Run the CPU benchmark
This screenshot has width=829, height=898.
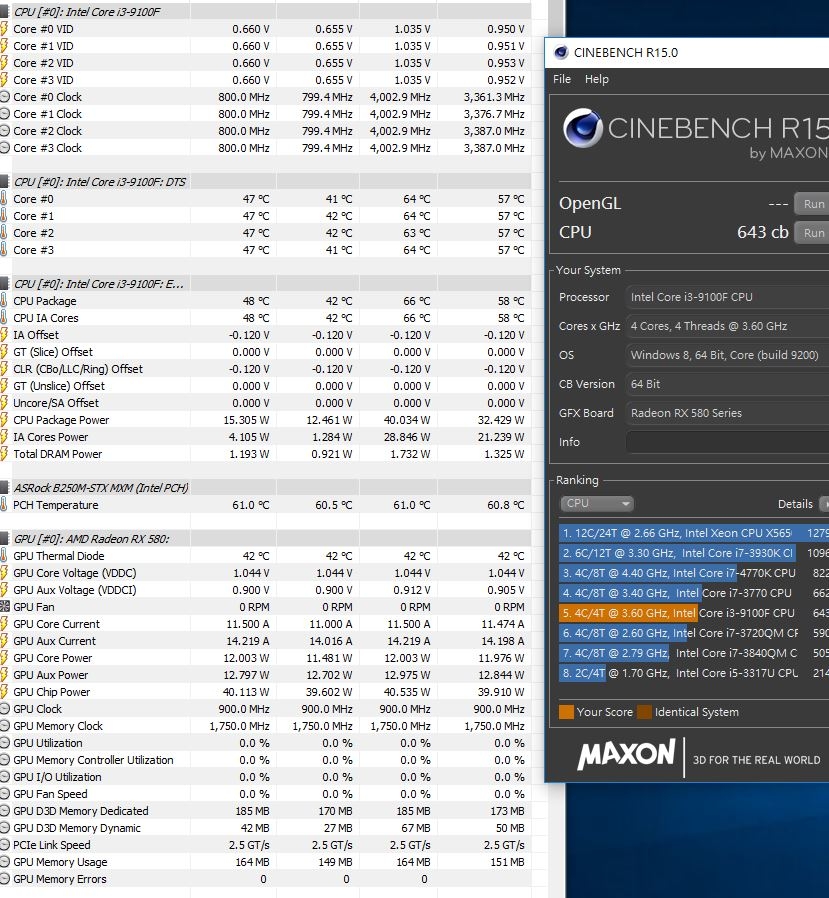point(813,233)
